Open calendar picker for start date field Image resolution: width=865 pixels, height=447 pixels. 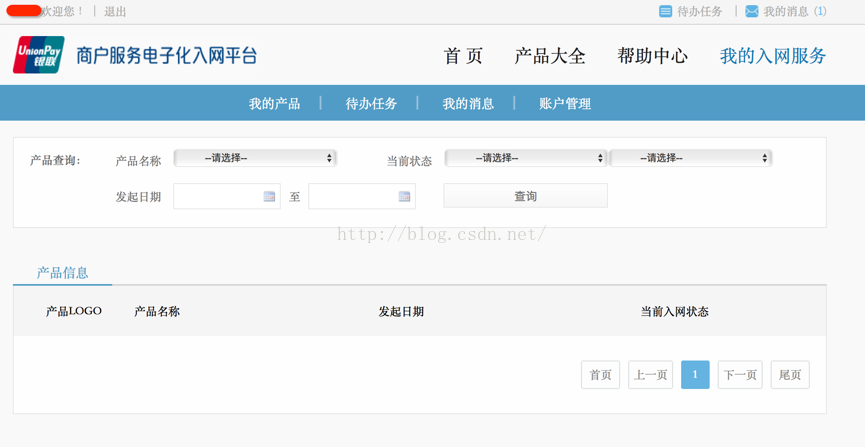click(269, 196)
